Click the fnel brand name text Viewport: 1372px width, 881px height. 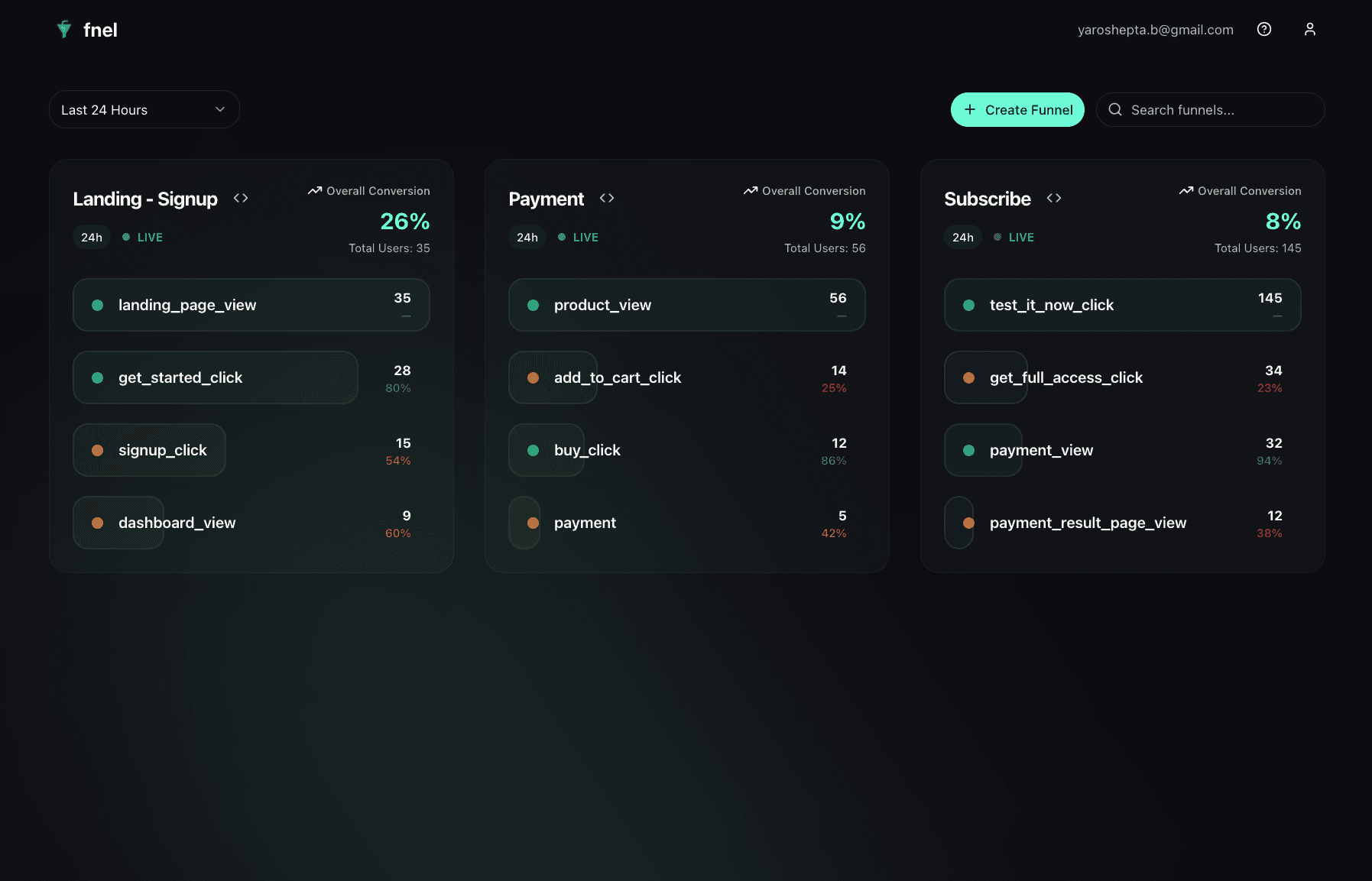tap(100, 30)
